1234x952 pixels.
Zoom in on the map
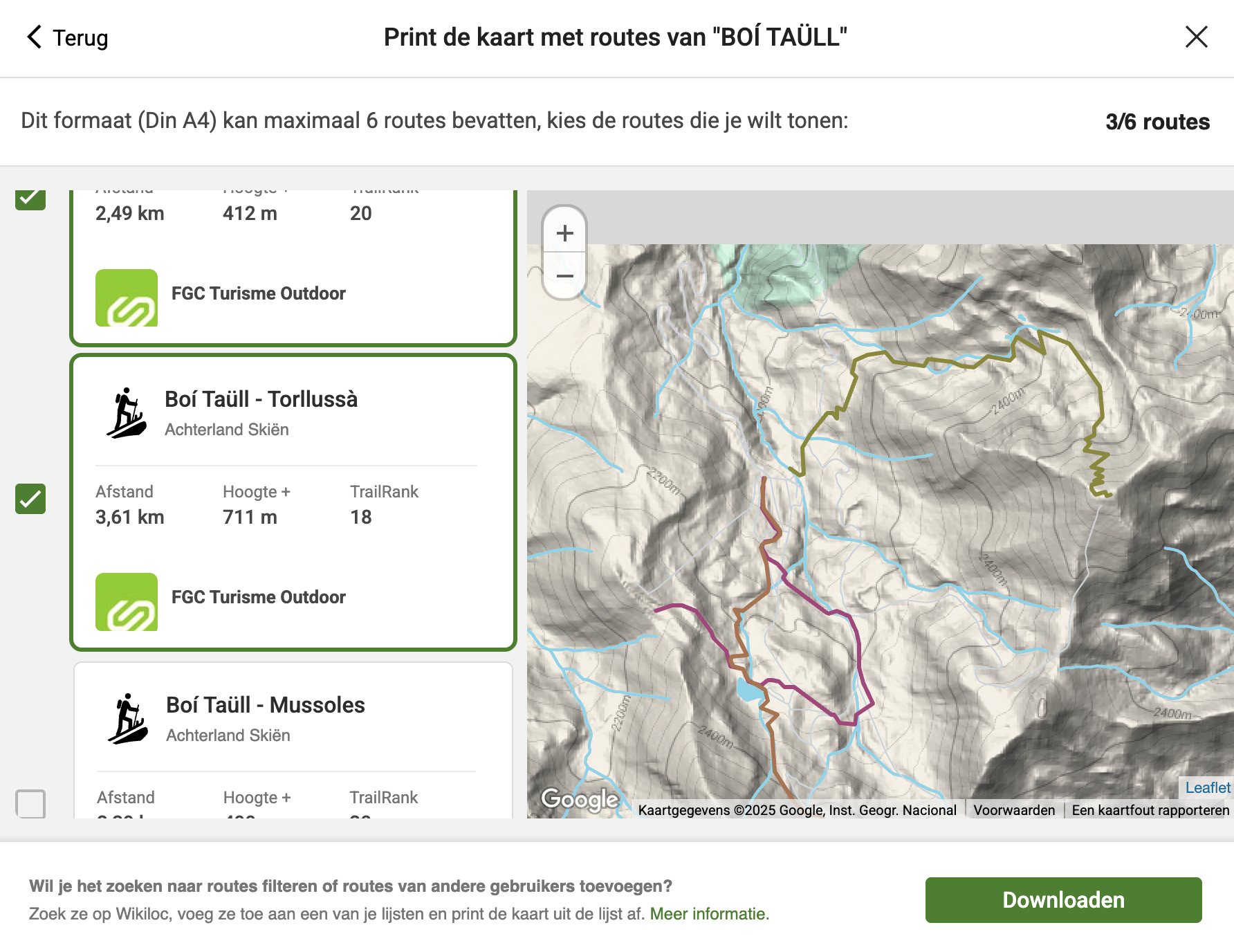pos(565,232)
